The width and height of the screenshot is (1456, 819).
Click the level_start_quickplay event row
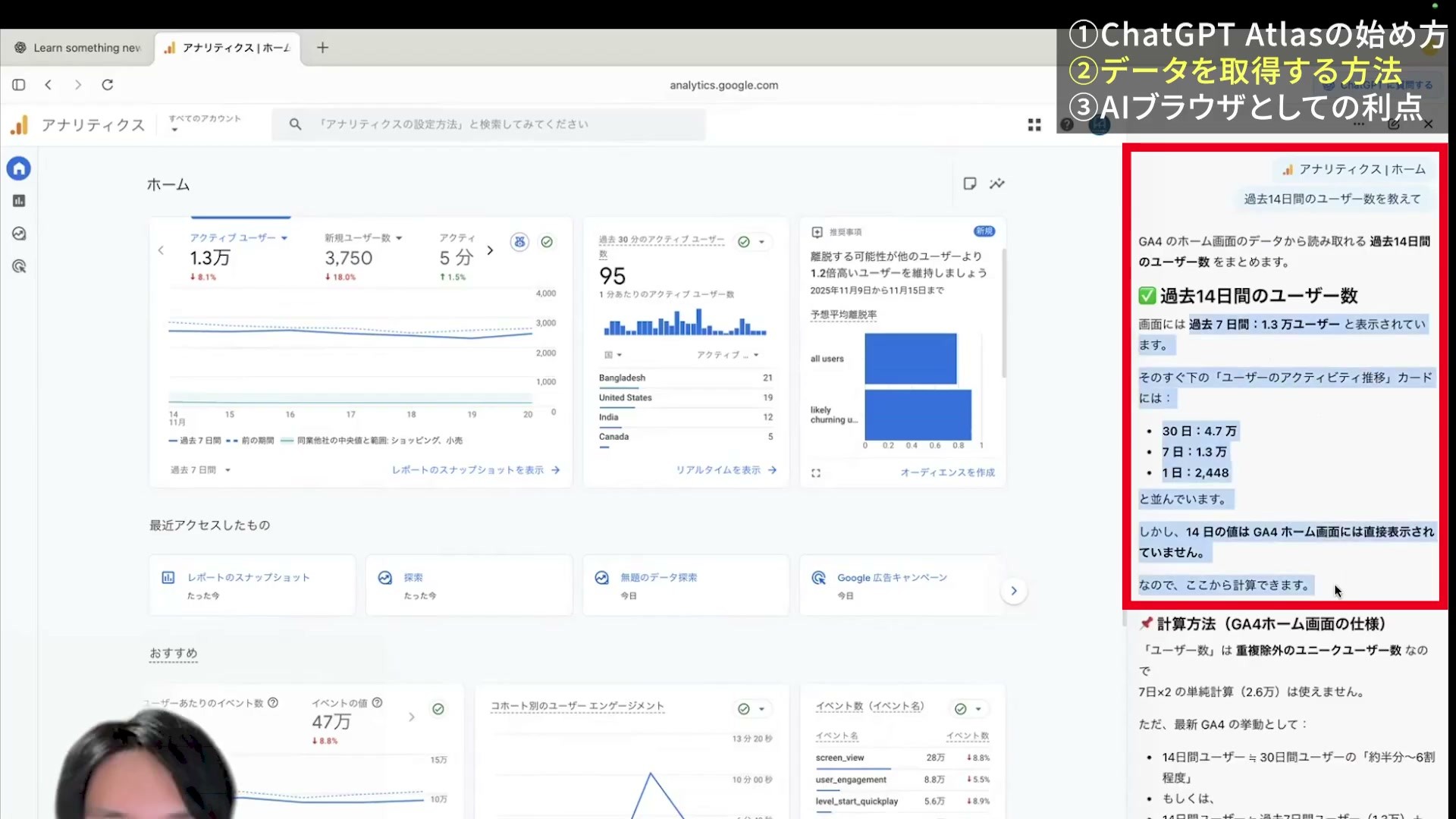click(902, 802)
